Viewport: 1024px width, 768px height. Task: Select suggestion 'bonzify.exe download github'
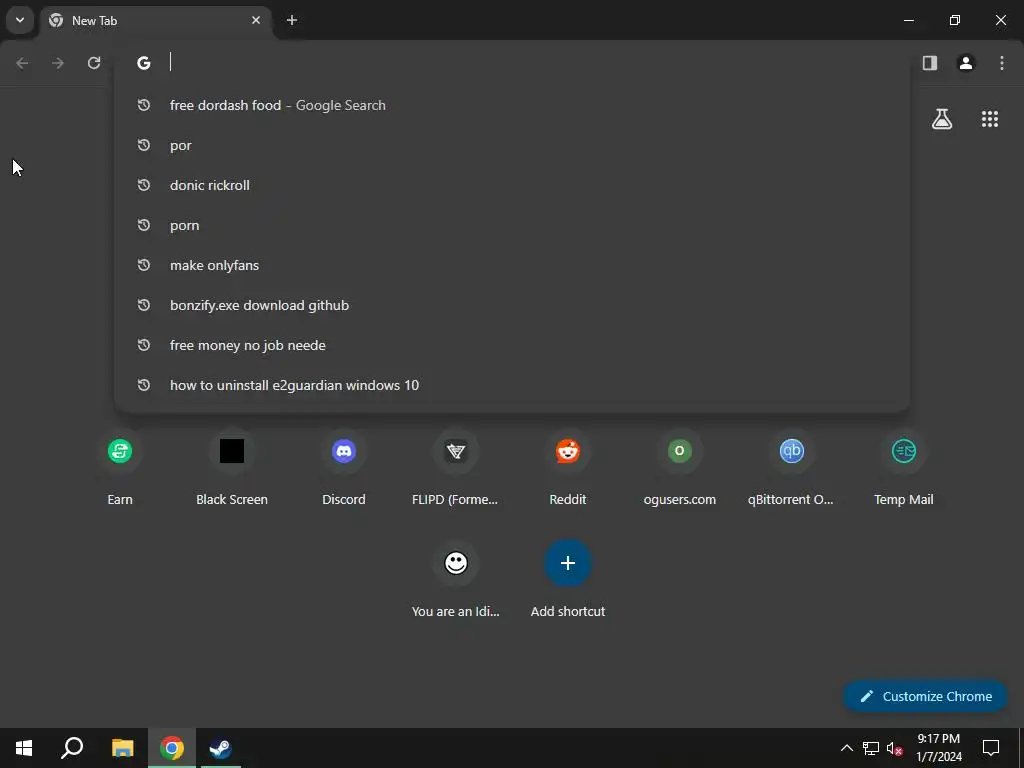tap(512, 305)
